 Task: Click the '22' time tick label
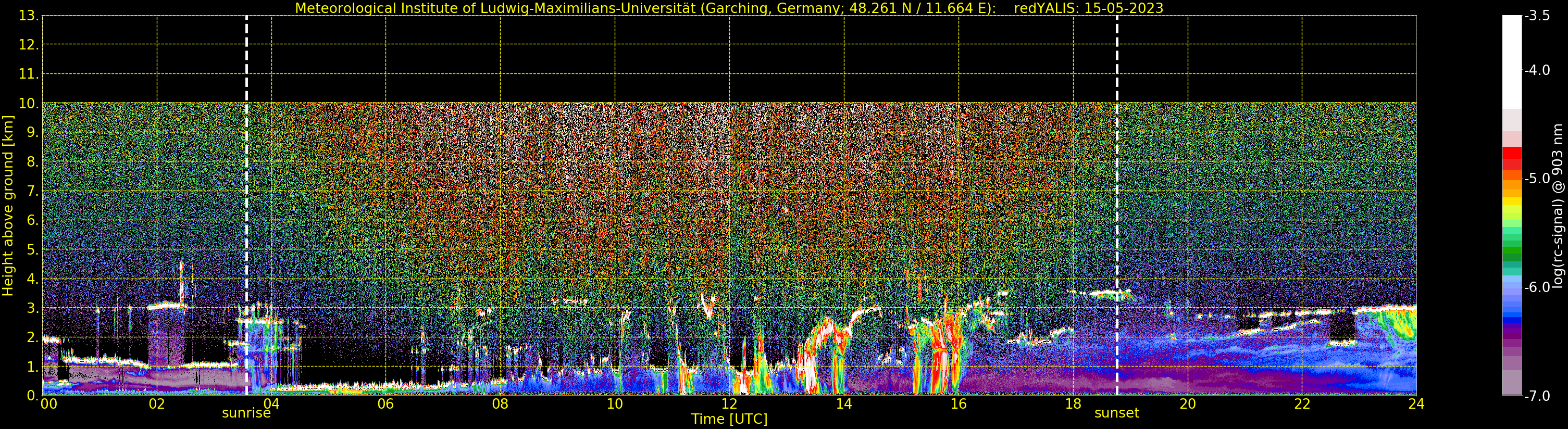pyautogui.click(x=1302, y=403)
